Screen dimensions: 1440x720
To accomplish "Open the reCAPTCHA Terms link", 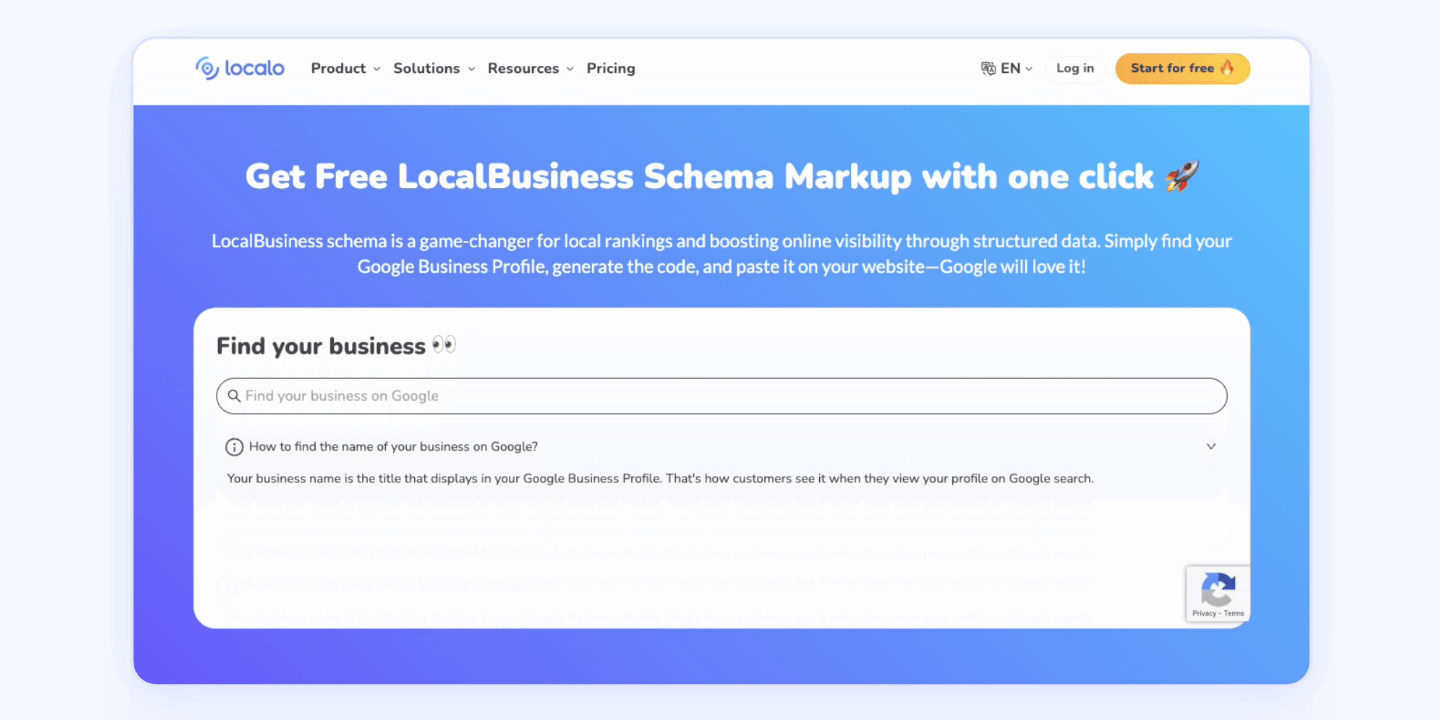I will (x=1234, y=613).
